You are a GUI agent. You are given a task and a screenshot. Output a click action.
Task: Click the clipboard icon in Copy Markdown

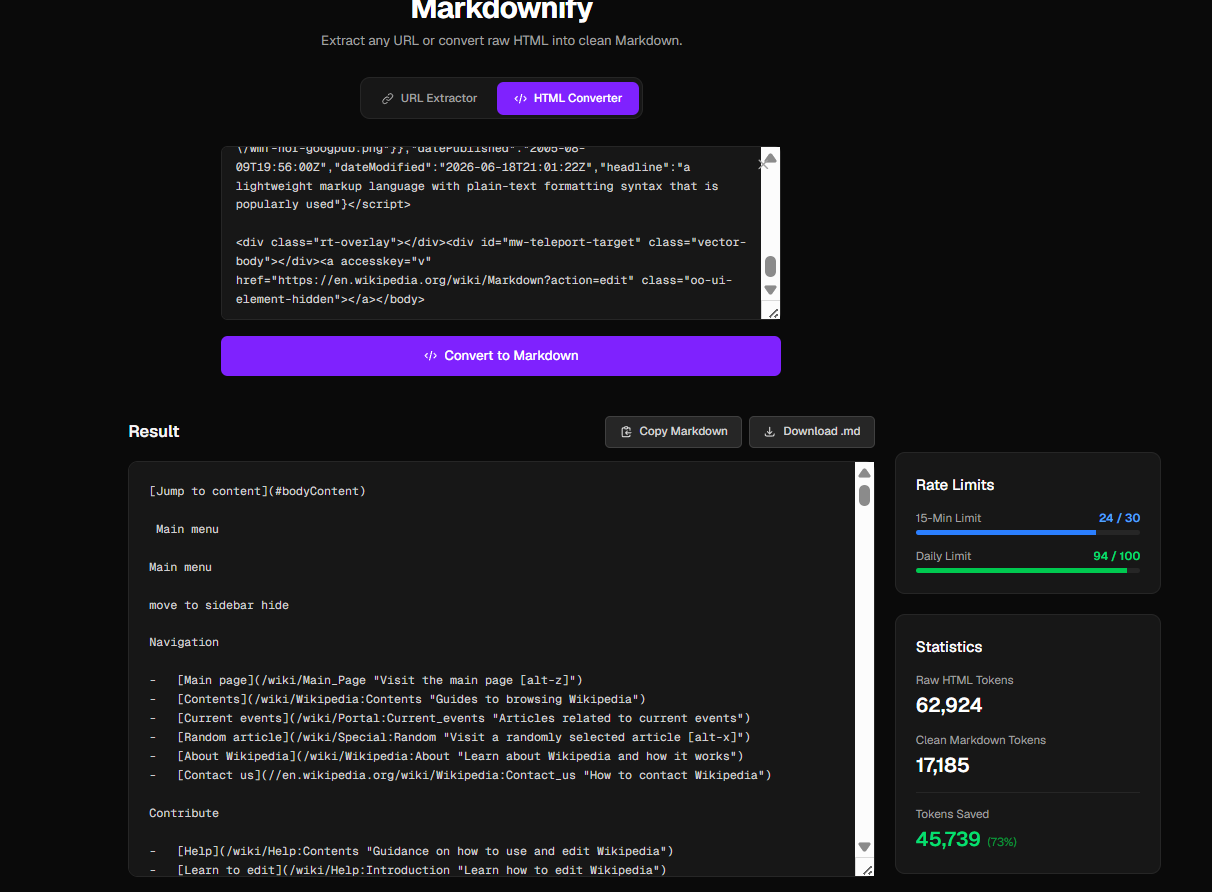[626, 432]
